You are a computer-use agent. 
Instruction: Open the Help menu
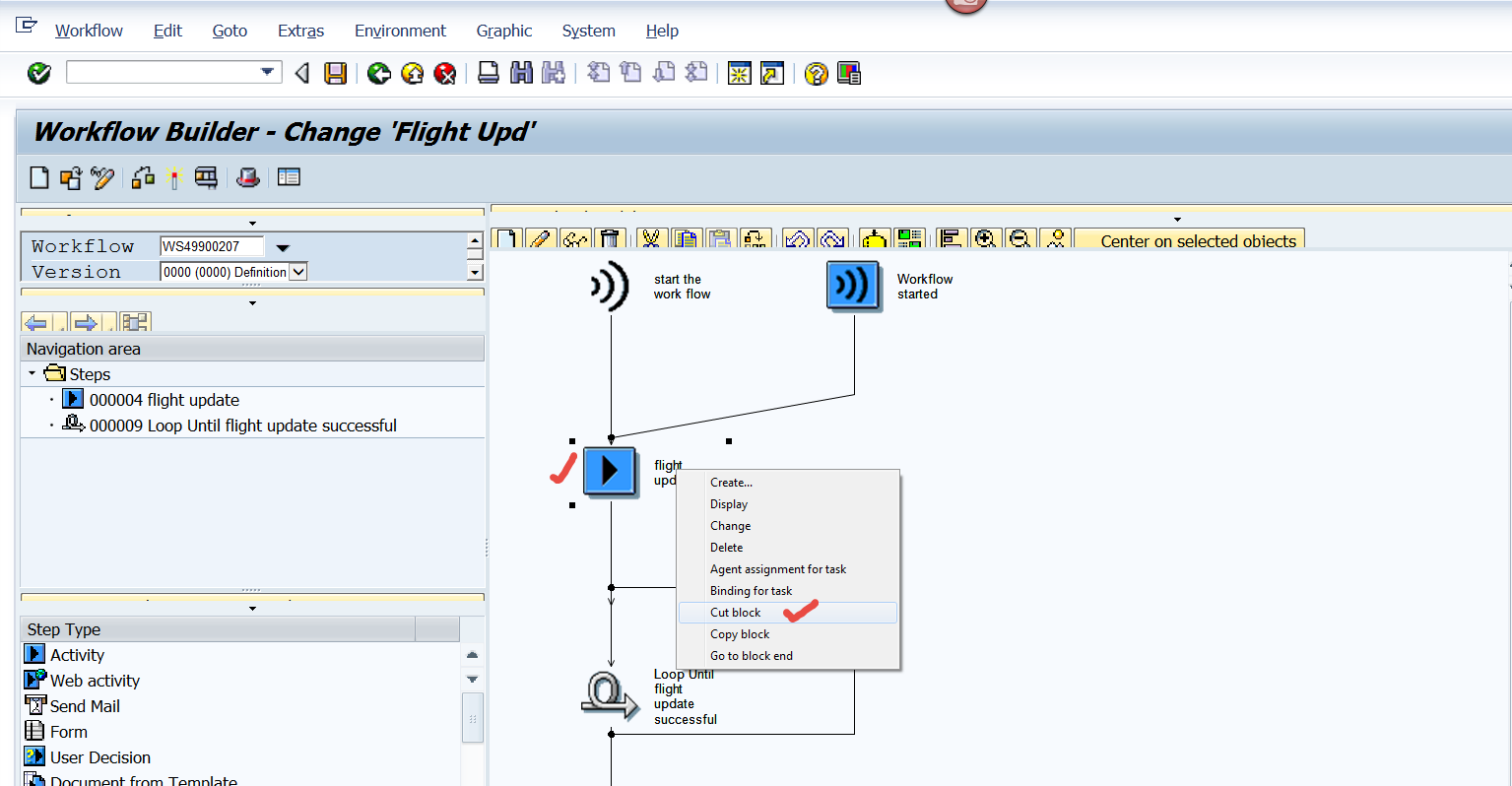(x=662, y=31)
